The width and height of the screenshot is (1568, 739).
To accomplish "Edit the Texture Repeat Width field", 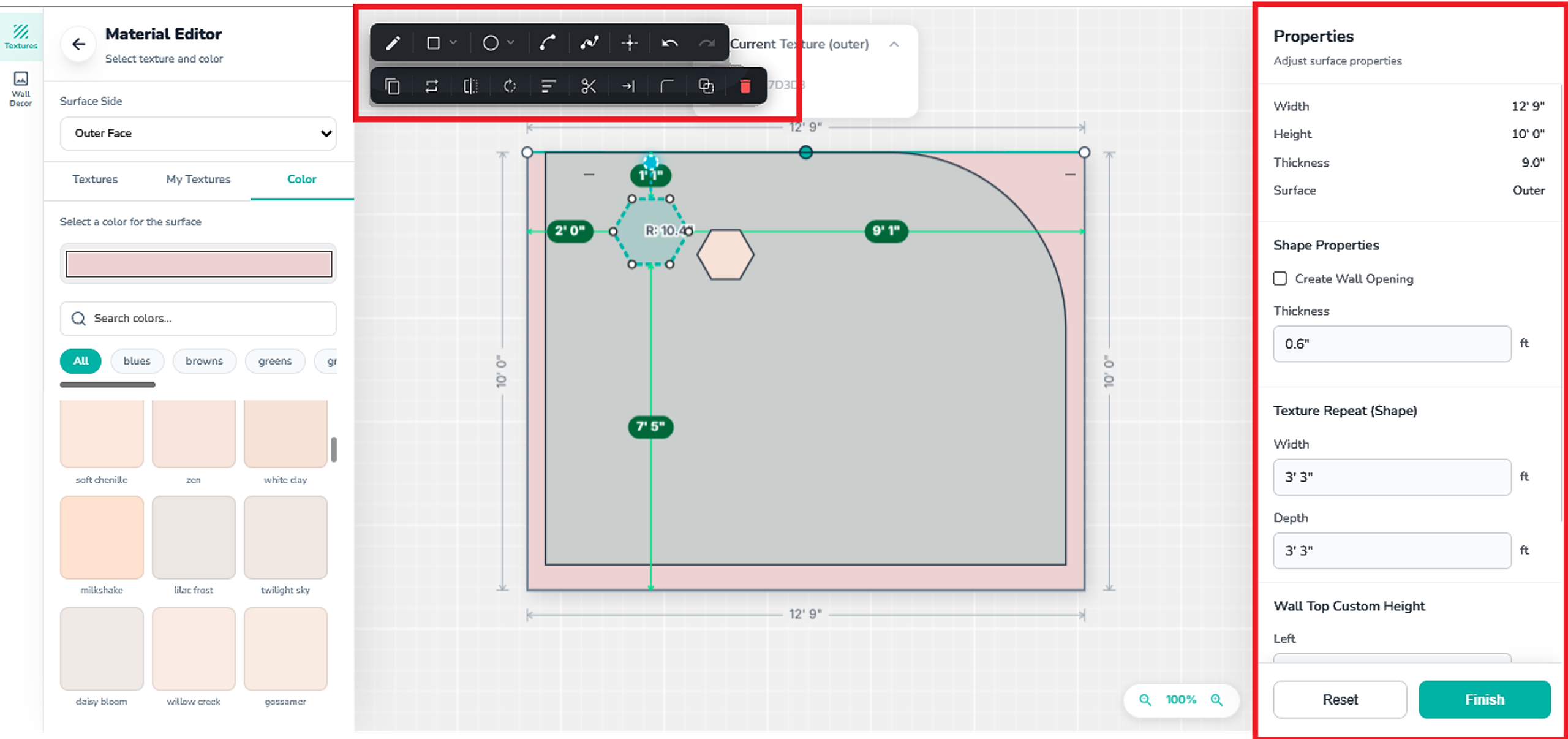I will [x=1392, y=477].
